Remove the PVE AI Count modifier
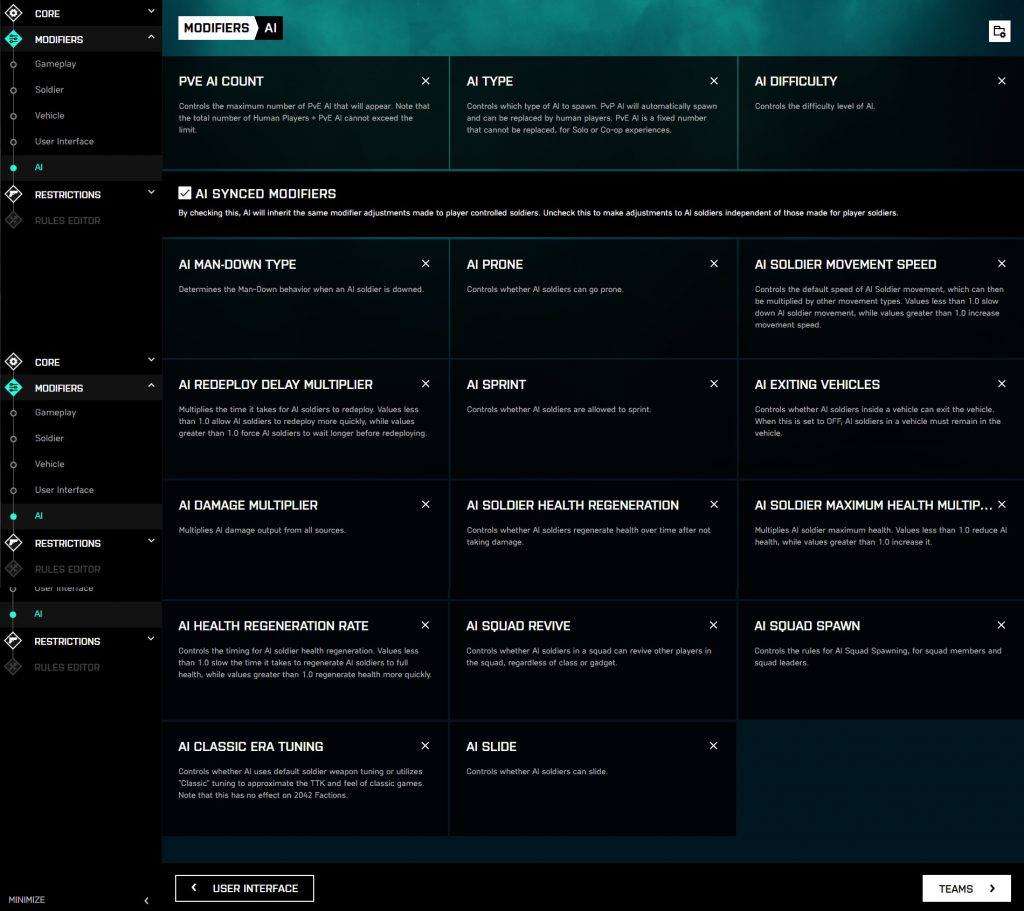This screenshot has width=1024, height=911. 426,81
